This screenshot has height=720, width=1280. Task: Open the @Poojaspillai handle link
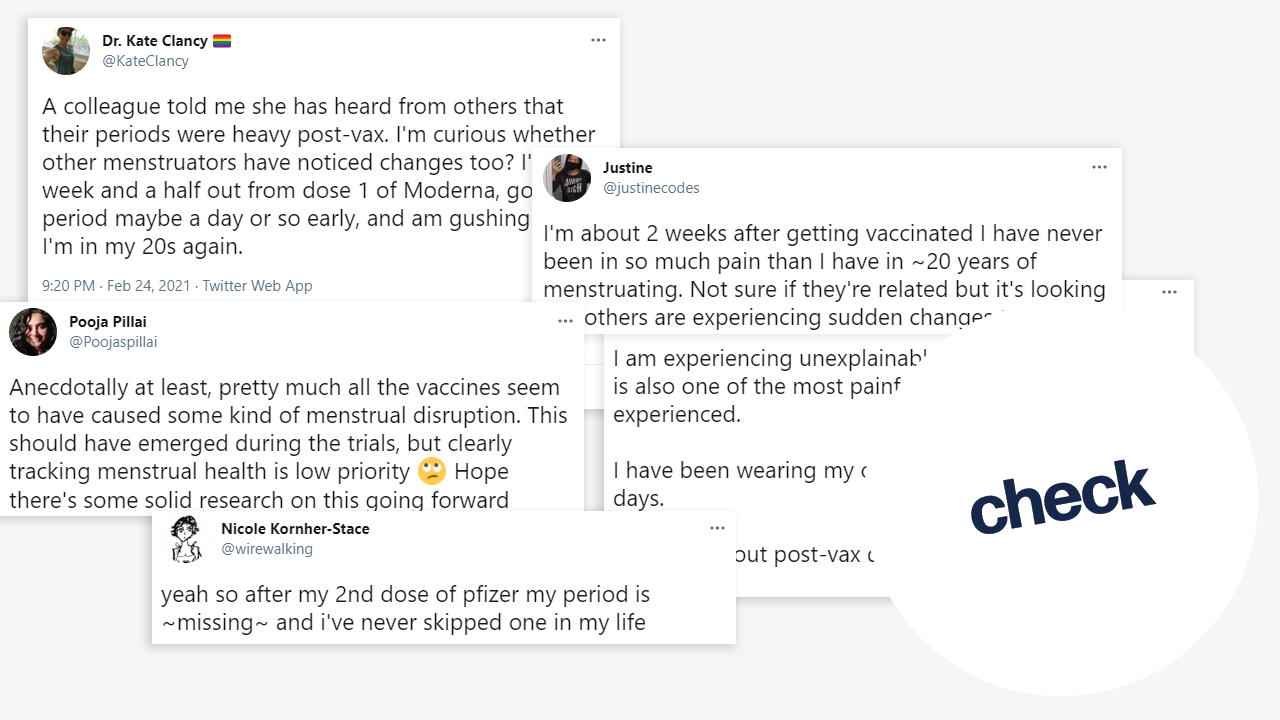[x=113, y=342]
